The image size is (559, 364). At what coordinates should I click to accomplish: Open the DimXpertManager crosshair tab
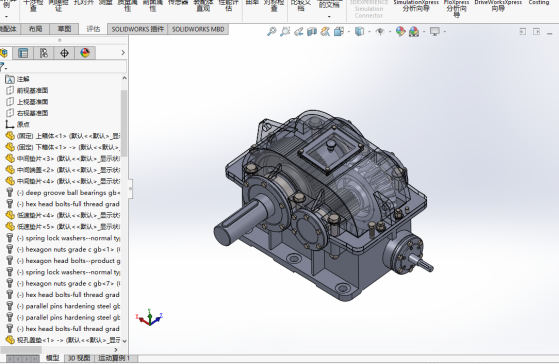pos(65,53)
